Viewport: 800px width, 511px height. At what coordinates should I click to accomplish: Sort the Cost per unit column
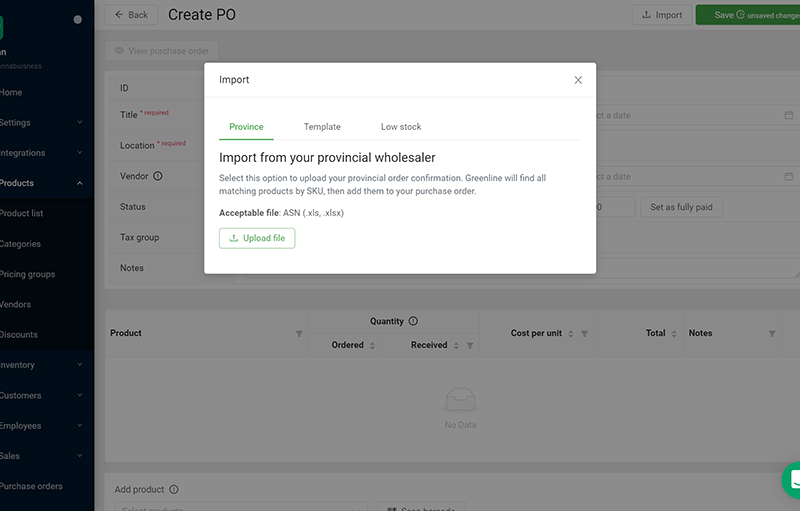pyautogui.click(x=570, y=334)
